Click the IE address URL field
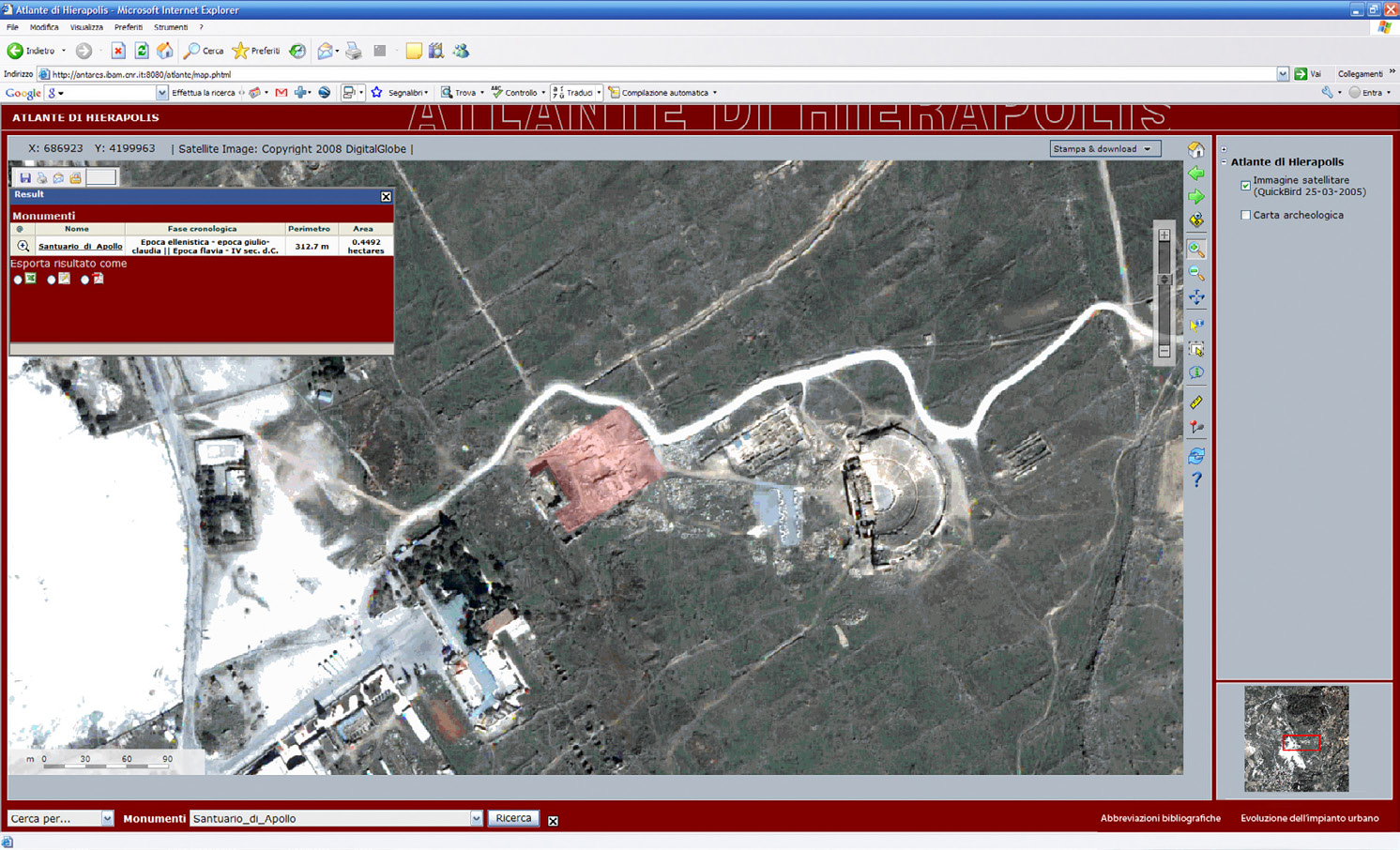This screenshot has width=1400, height=850. point(662,74)
